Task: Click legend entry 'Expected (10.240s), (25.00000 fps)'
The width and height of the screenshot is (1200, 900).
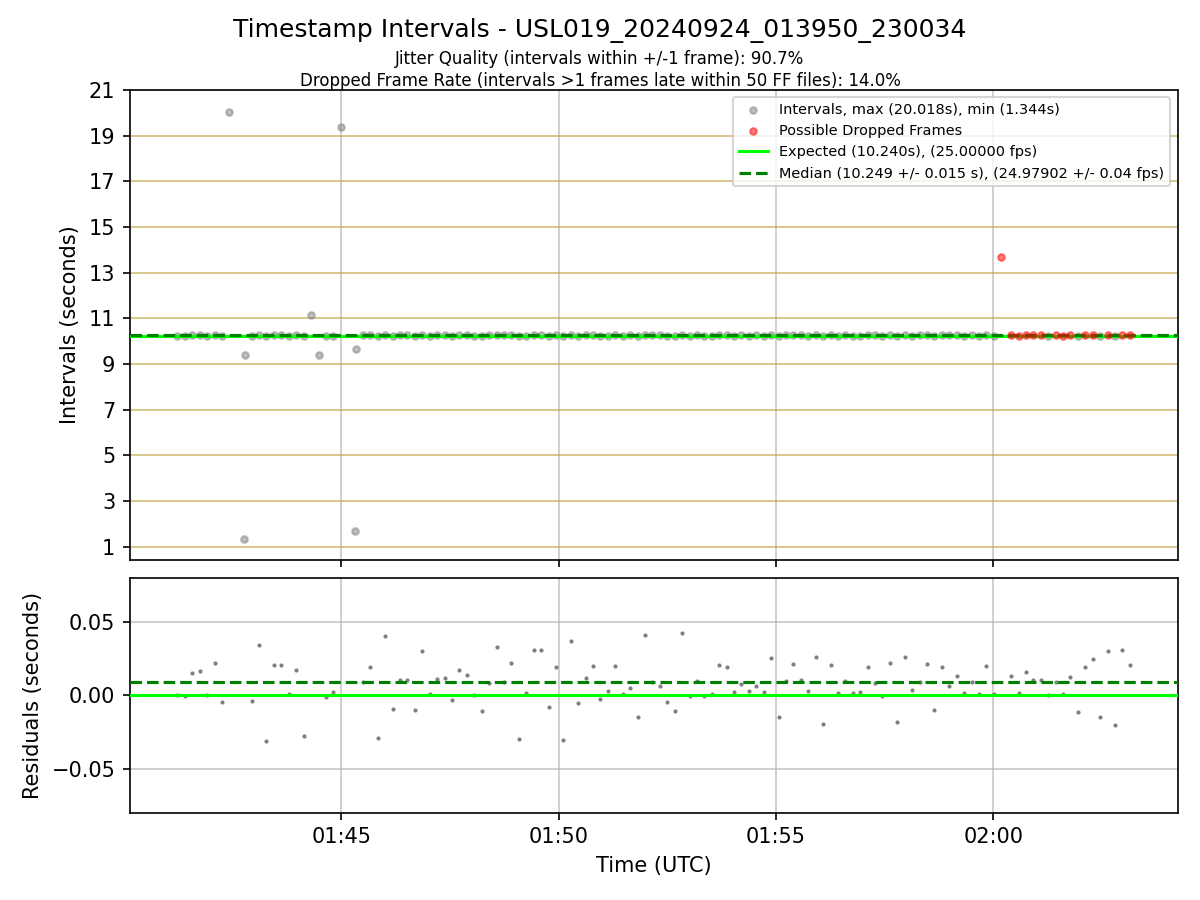Action: [908, 152]
